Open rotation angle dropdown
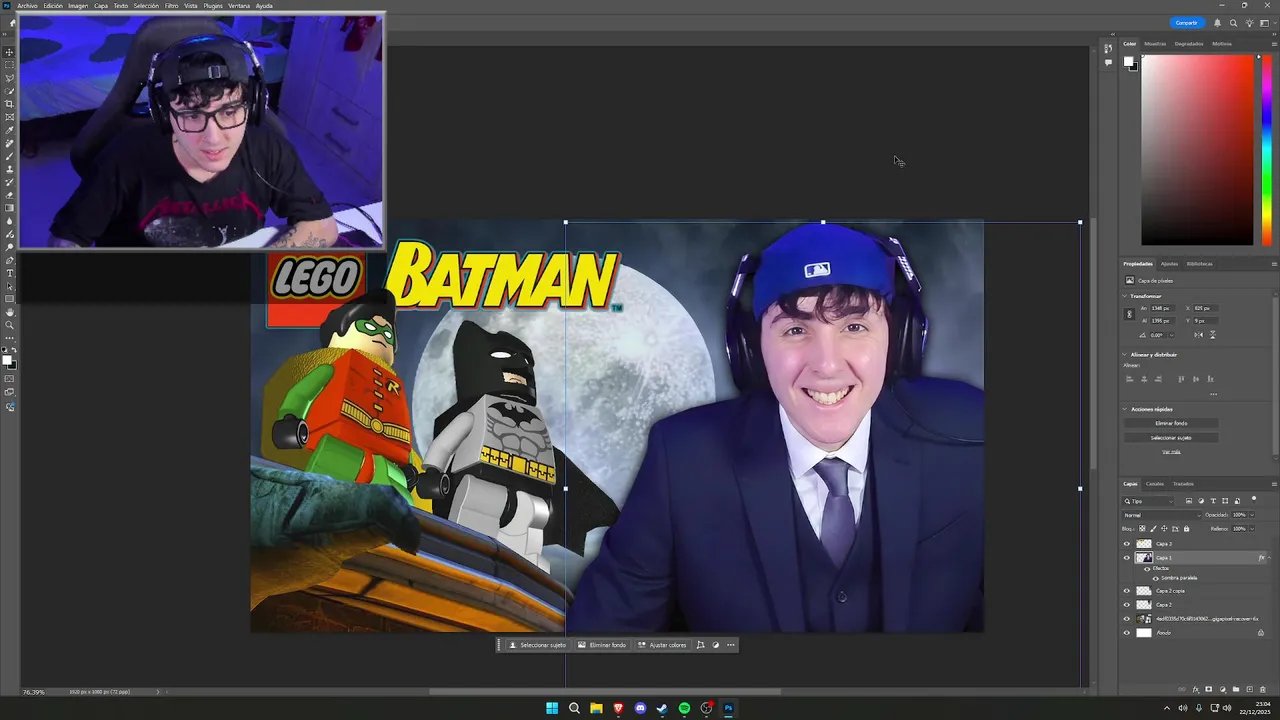 click(1172, 335)
